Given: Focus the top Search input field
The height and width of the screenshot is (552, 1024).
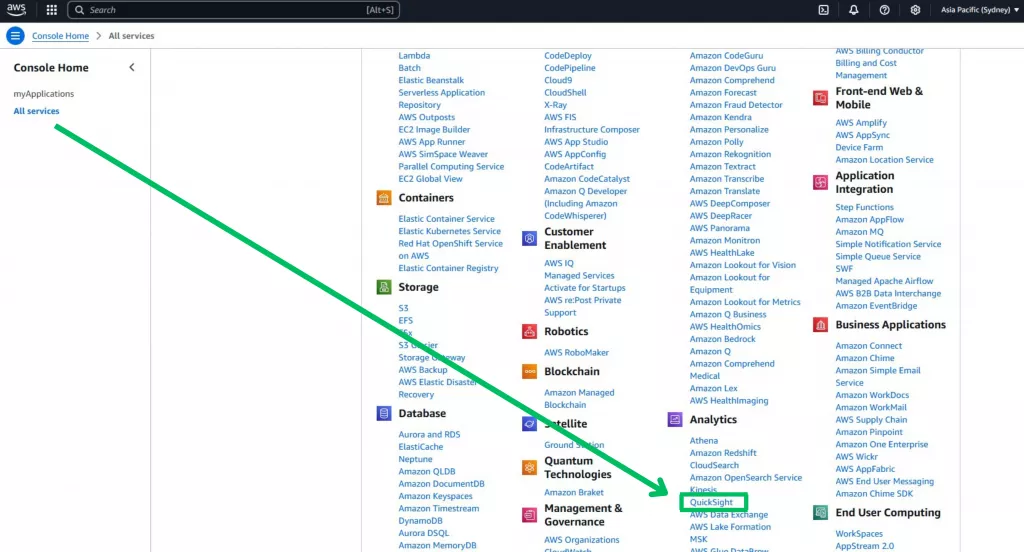Looking at the screenshot, I should point(220,10).
